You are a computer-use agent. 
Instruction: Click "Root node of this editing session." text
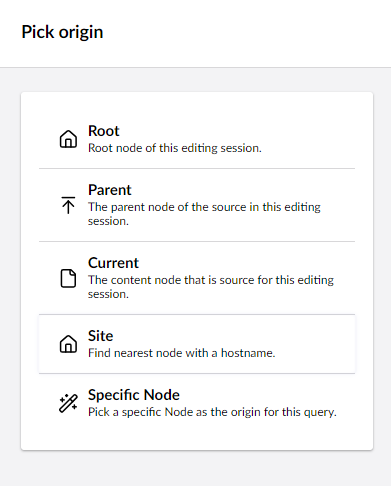175,148
